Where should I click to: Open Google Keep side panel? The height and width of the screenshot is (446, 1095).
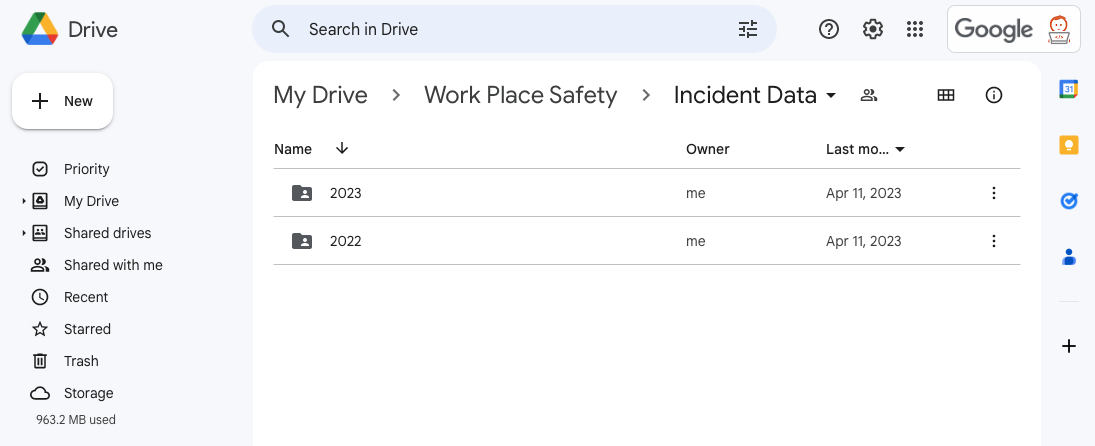[x=1069, y=145]
